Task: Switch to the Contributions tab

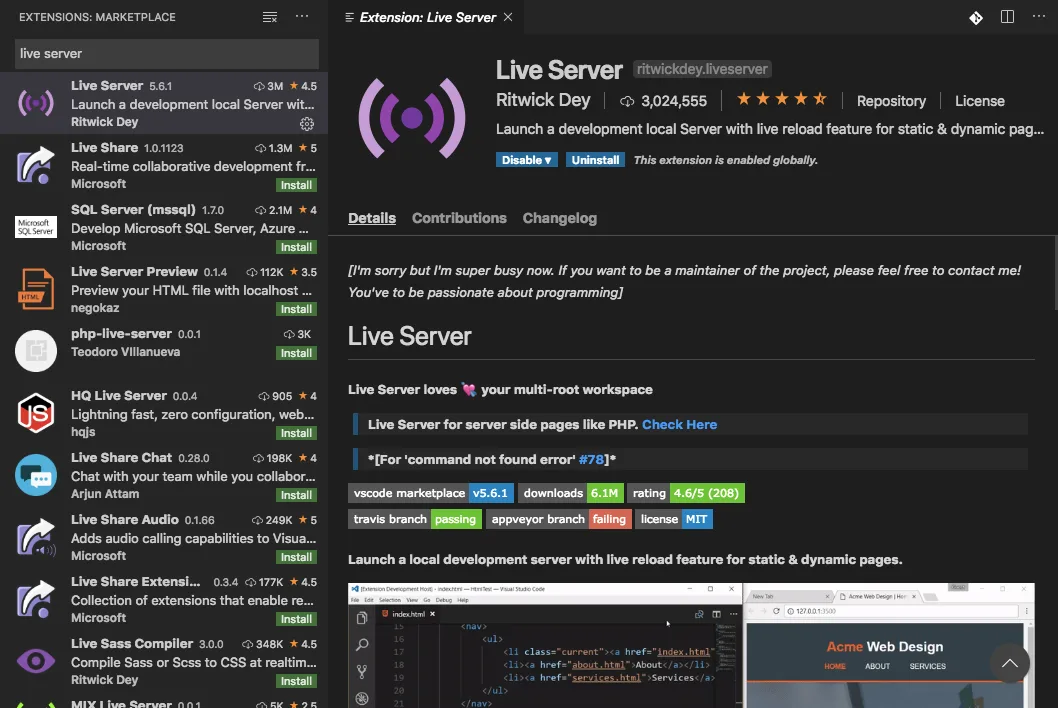Action: pos(459,218)
